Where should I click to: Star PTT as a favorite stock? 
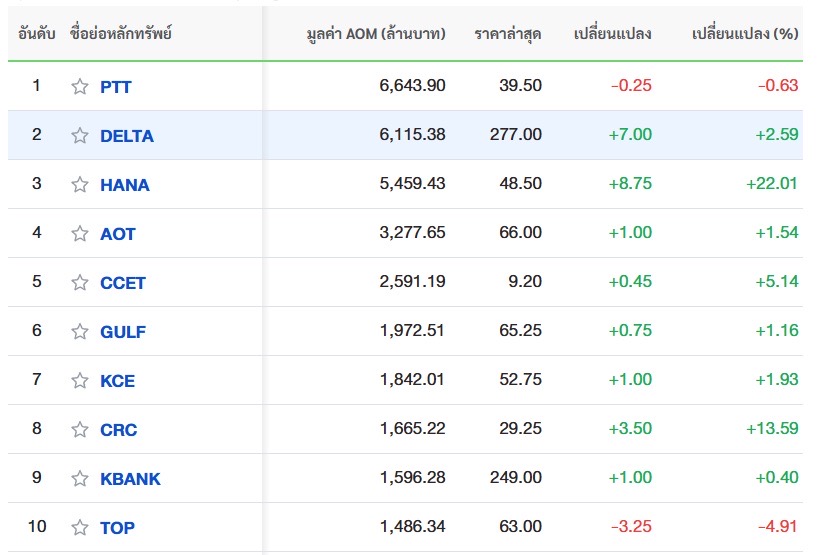[80, 86]
